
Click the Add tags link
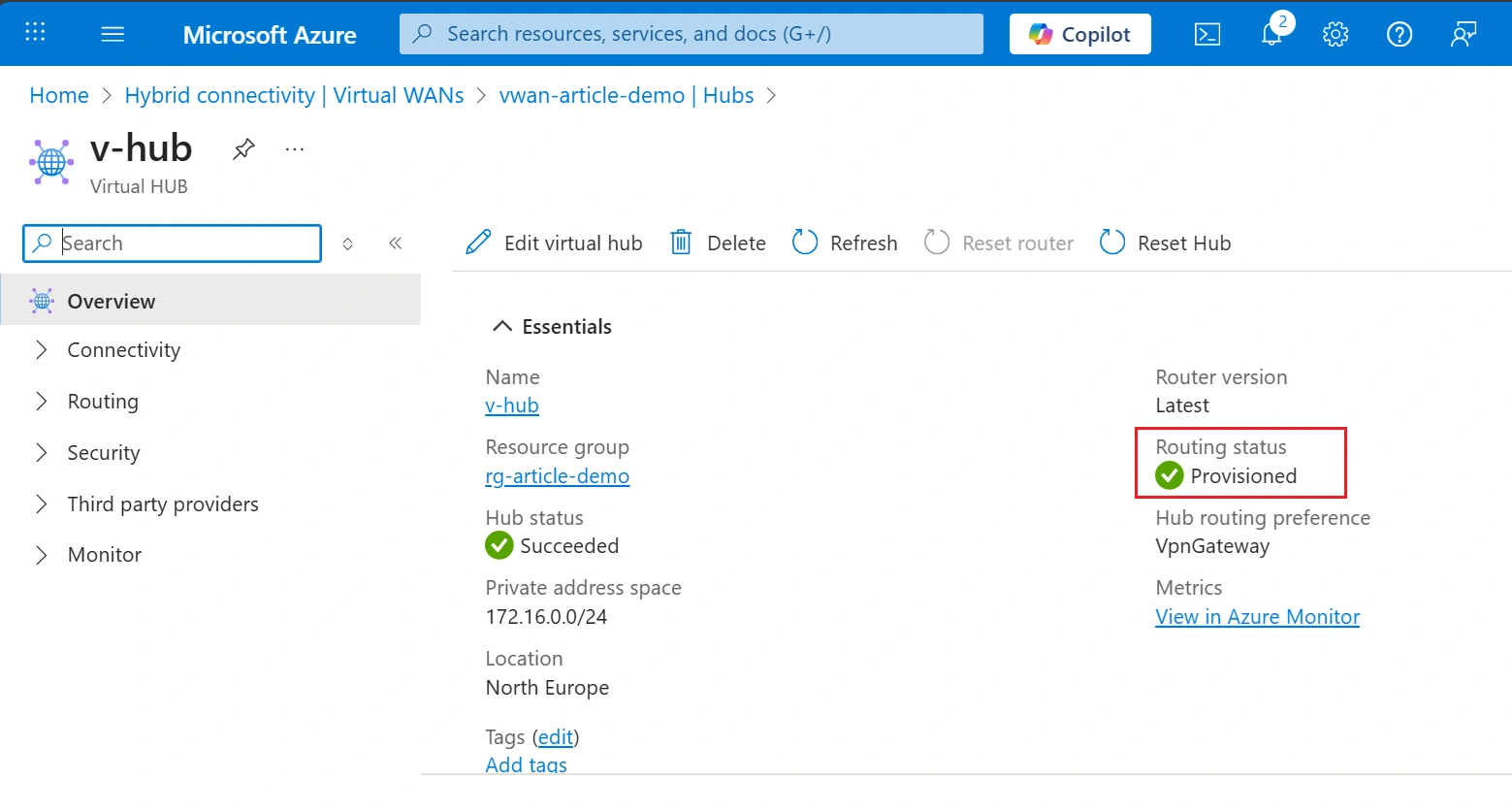pos(527,764)
